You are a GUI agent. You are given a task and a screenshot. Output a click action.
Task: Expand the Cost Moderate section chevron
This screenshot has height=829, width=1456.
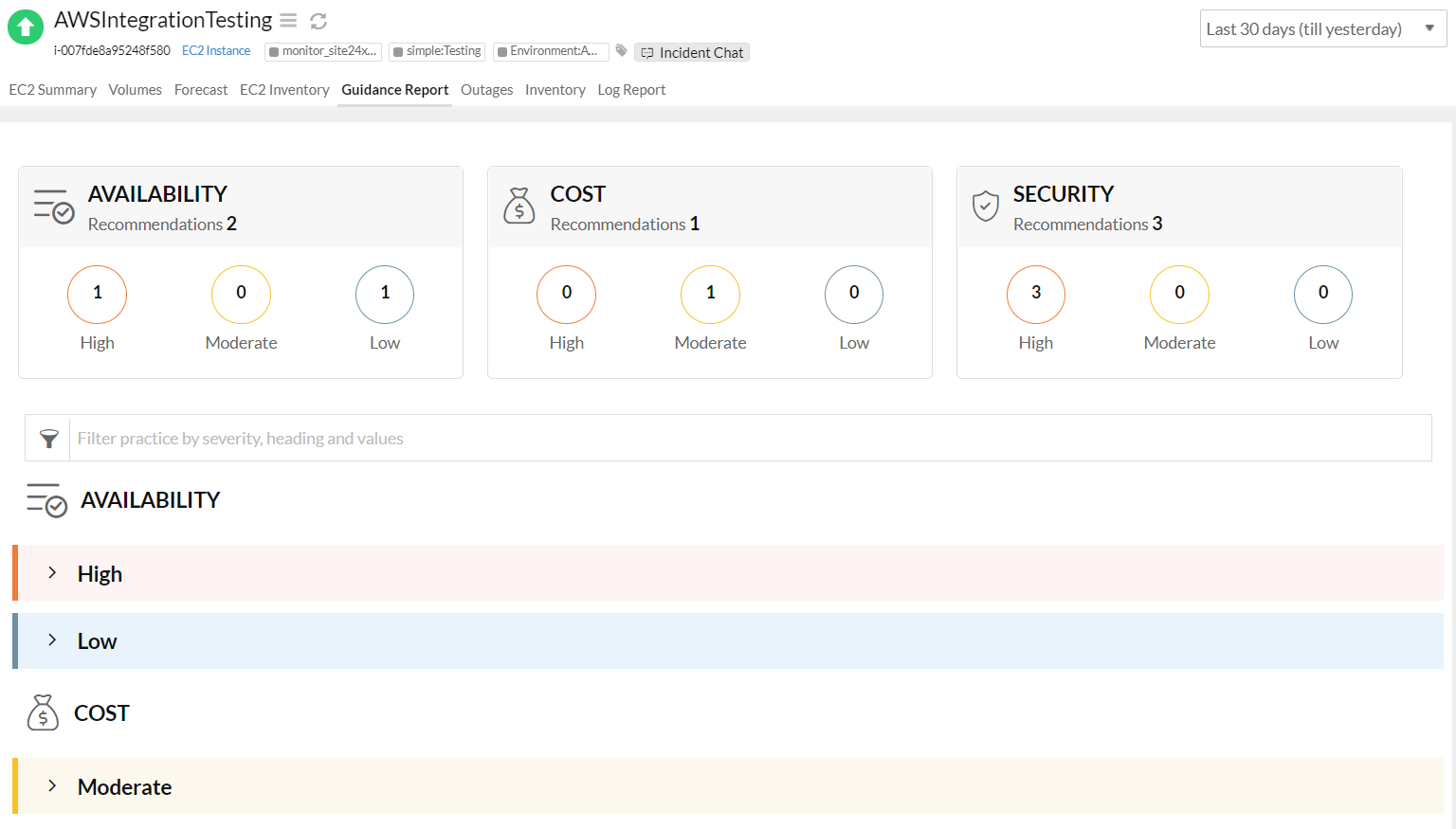point(52,785)
